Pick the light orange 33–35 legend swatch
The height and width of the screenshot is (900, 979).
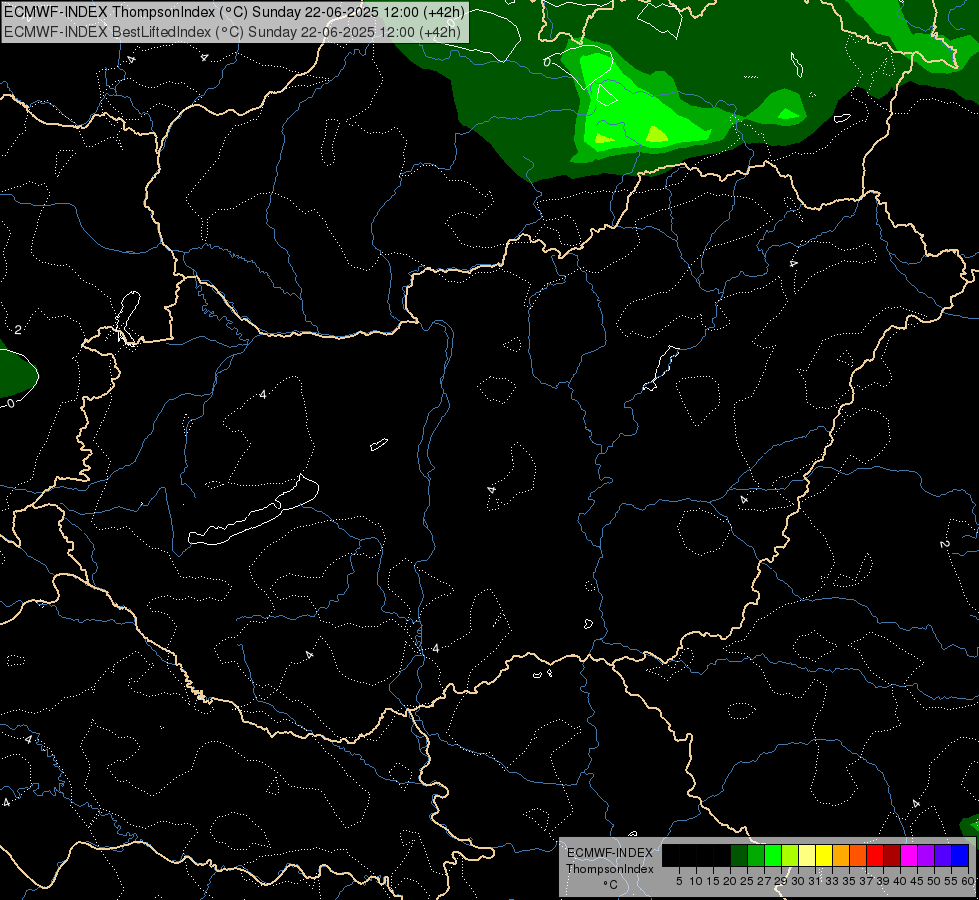pyautogui.click(x=840, y=855)
